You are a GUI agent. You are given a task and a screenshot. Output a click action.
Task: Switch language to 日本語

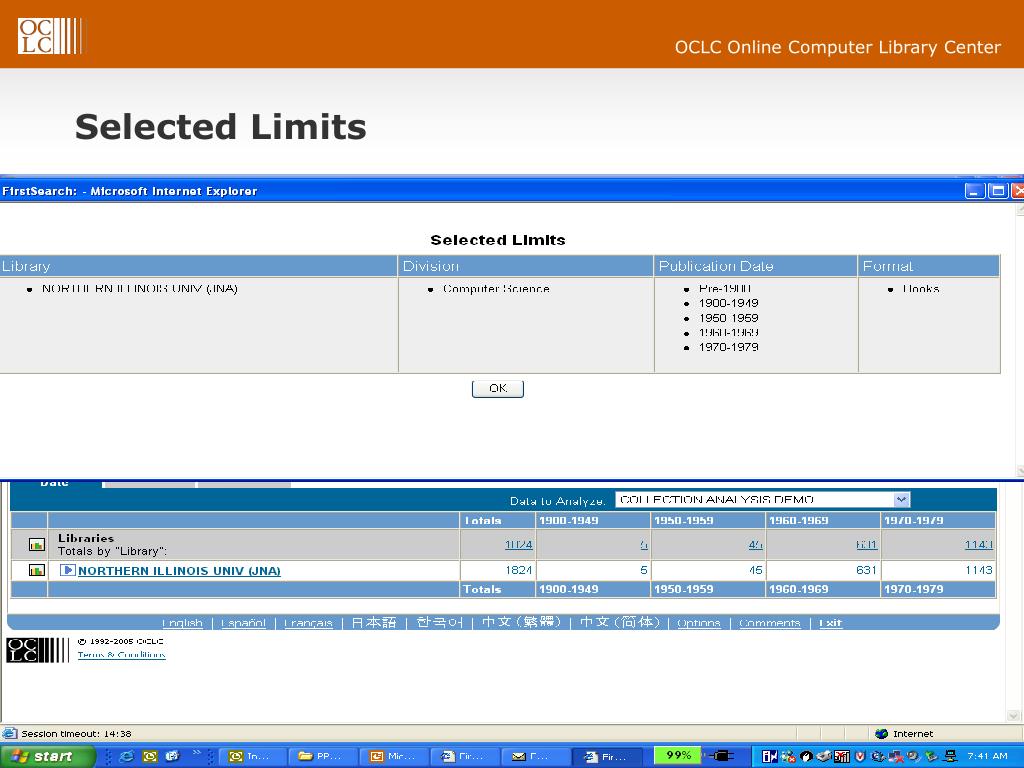(374, 623)
